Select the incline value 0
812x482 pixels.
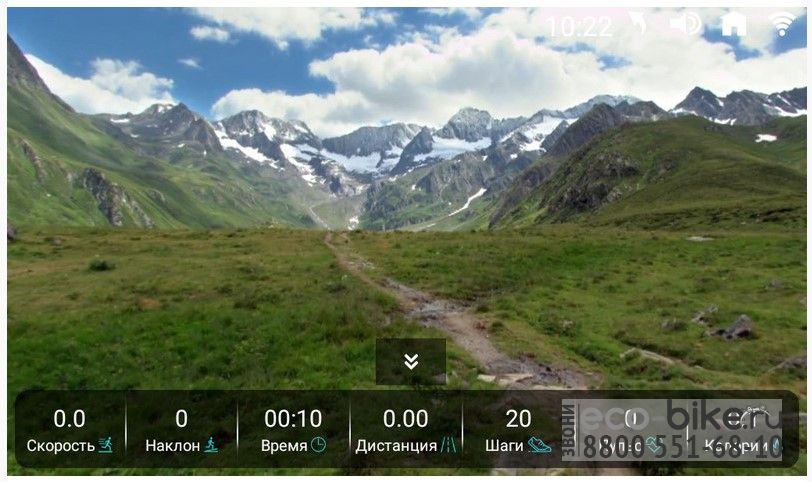(181, 418)
